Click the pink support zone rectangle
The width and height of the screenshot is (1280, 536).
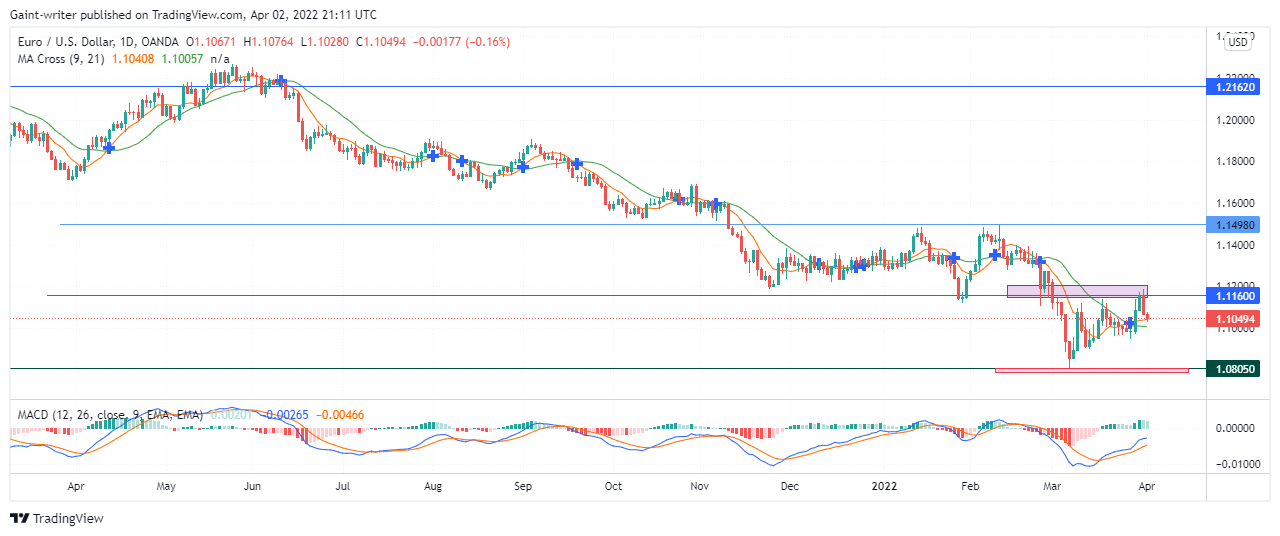[x=1092, y=370]
